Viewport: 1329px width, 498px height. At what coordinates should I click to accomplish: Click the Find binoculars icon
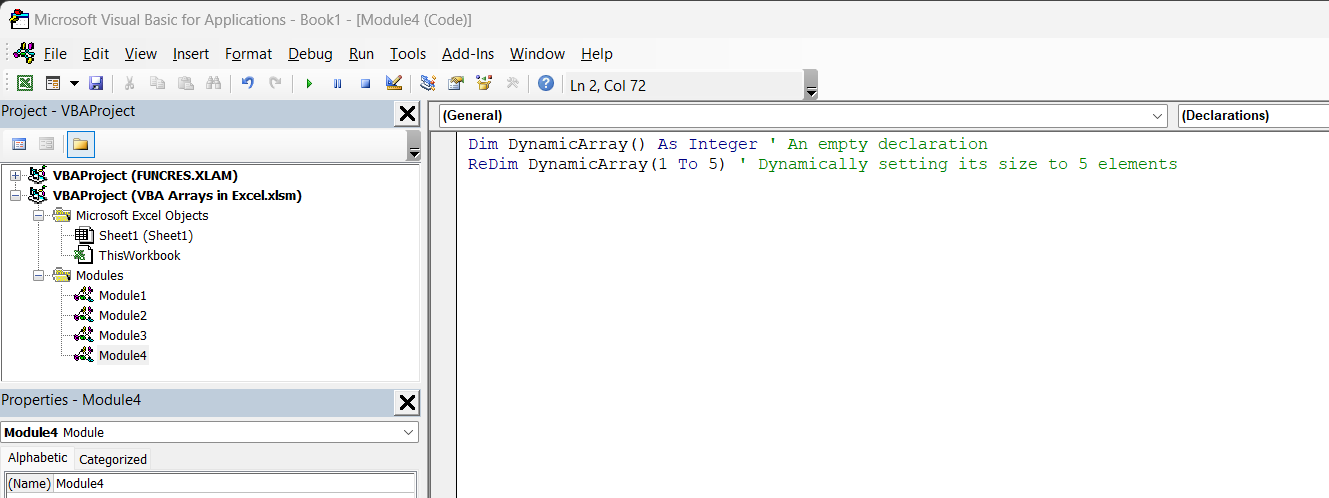213,84
